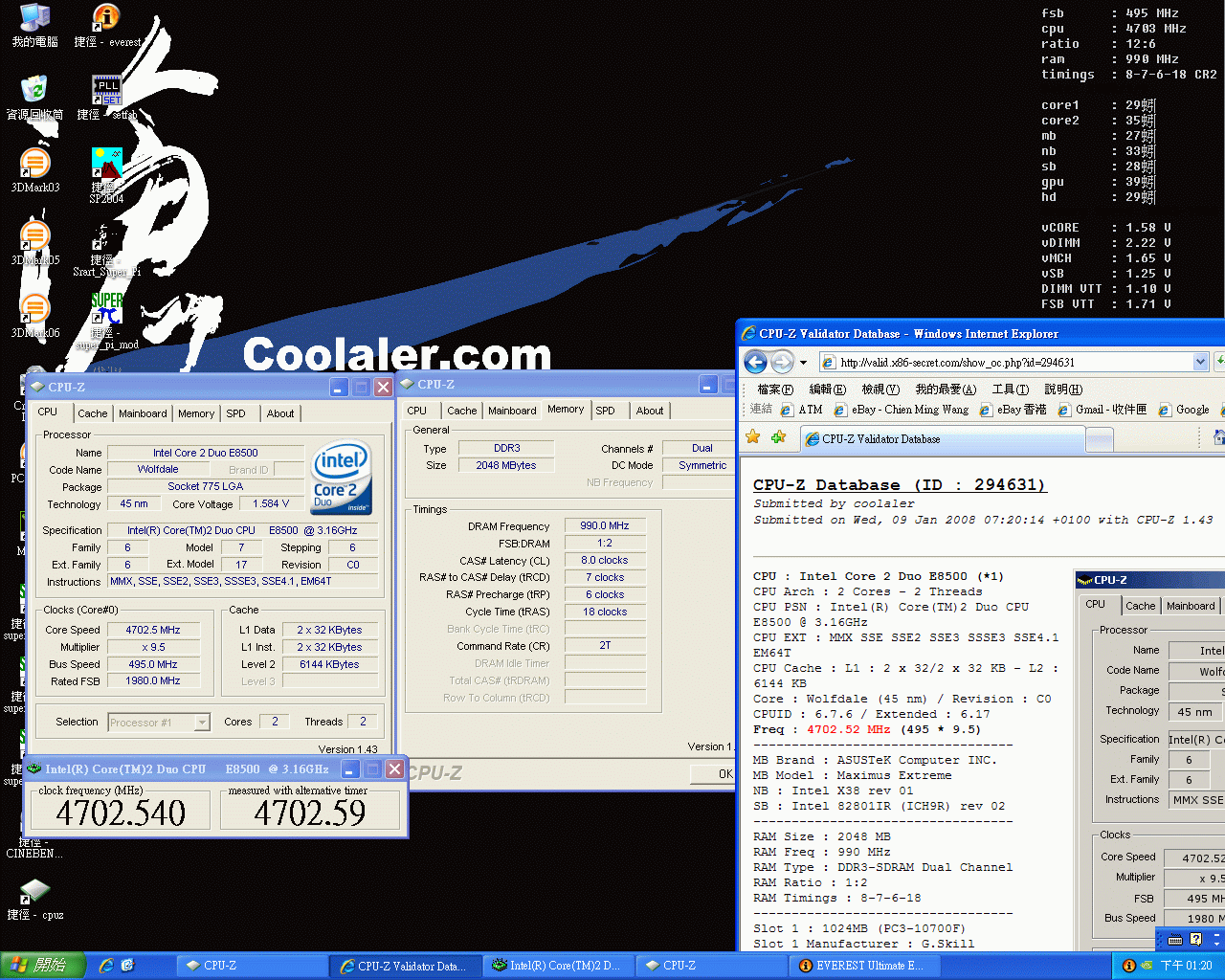This screenshot has height=980, width=1225.
Task: Open the 3DMark03 desktop shortcut
Action: [x=34, y=167]
